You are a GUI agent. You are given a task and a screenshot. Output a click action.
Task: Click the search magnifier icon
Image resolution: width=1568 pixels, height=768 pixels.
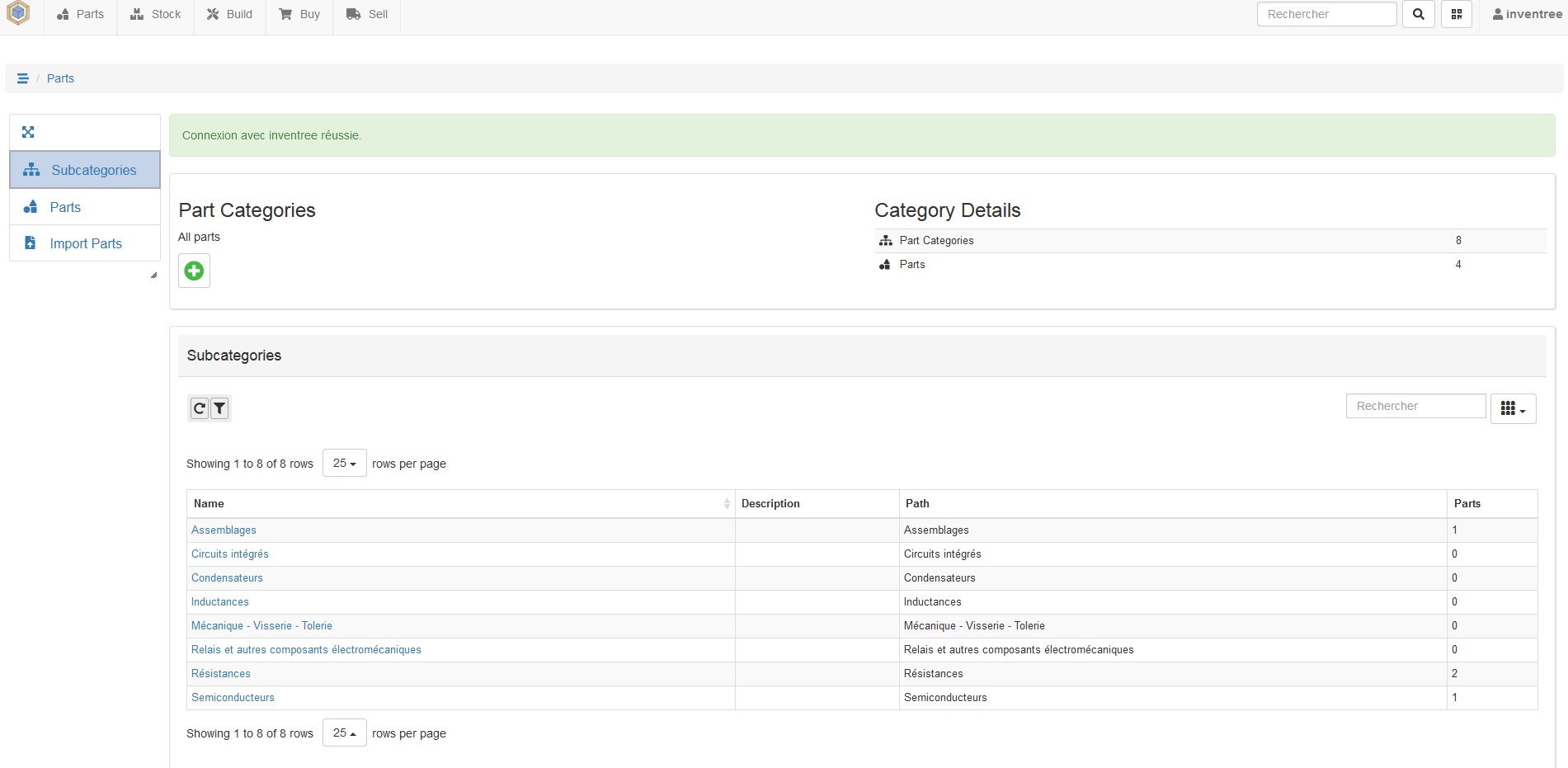pos(1418,14)
